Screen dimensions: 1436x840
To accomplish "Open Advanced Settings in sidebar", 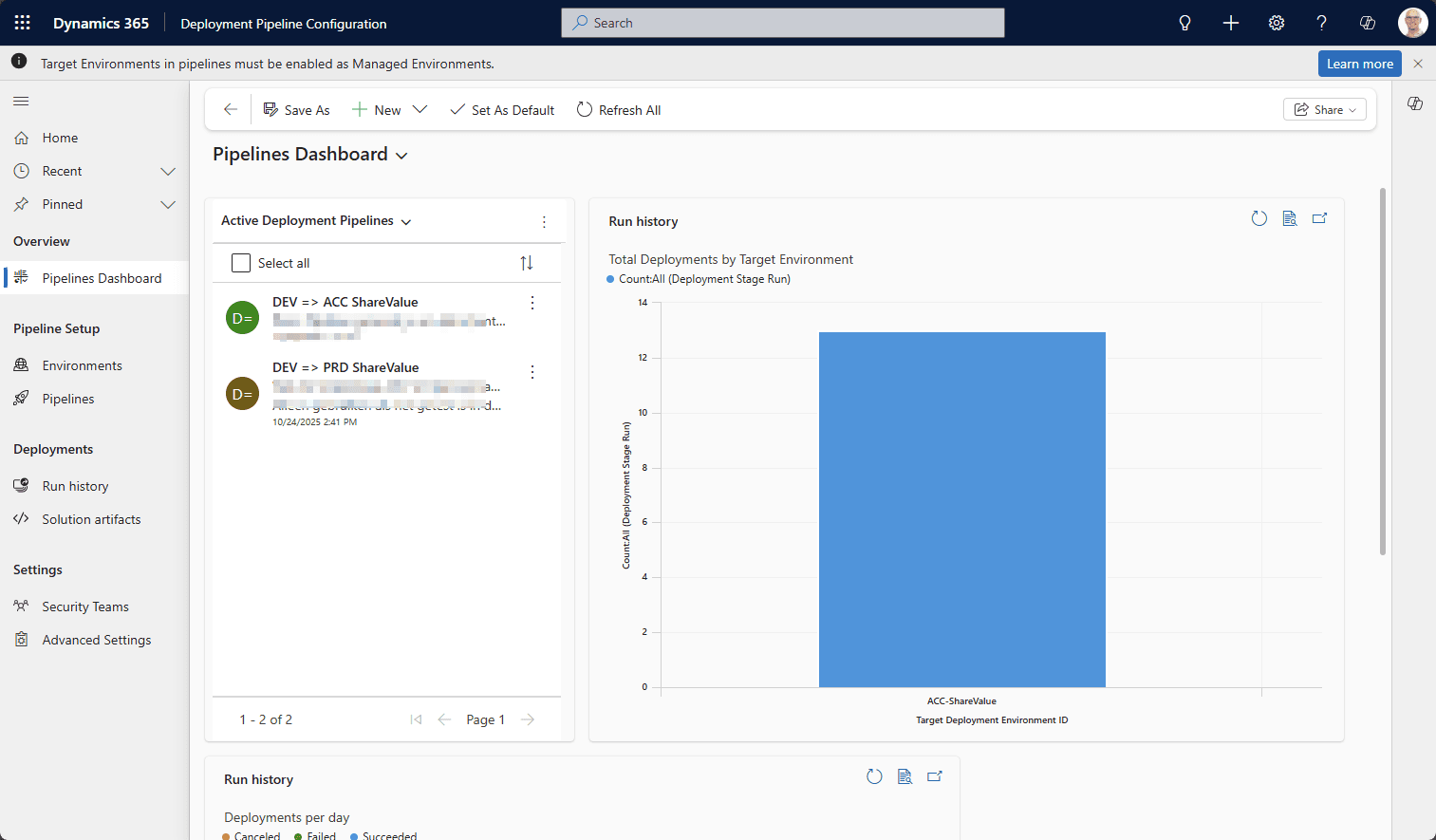I will pos(97,640).
